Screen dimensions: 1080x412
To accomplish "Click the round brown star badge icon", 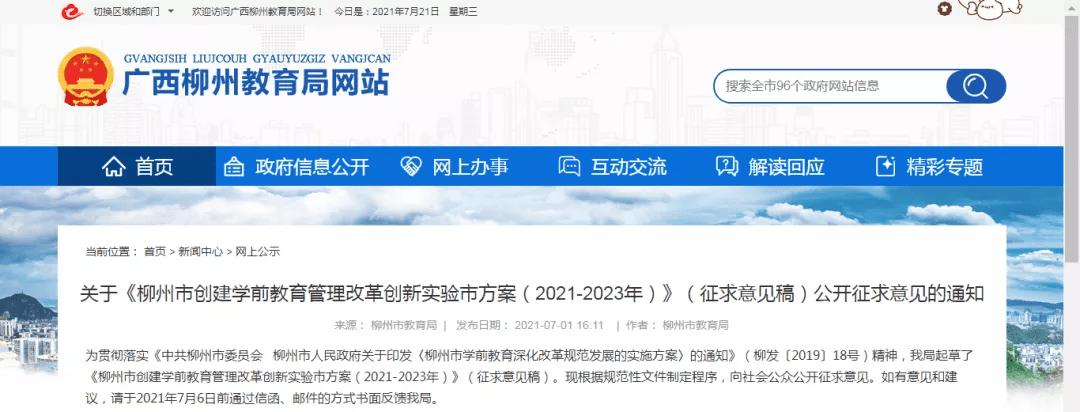I will [945, 8].
